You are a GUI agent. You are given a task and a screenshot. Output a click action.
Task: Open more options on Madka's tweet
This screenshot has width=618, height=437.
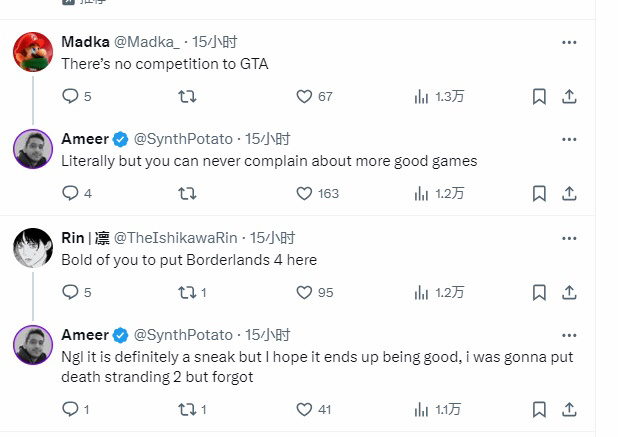point(569,42)
